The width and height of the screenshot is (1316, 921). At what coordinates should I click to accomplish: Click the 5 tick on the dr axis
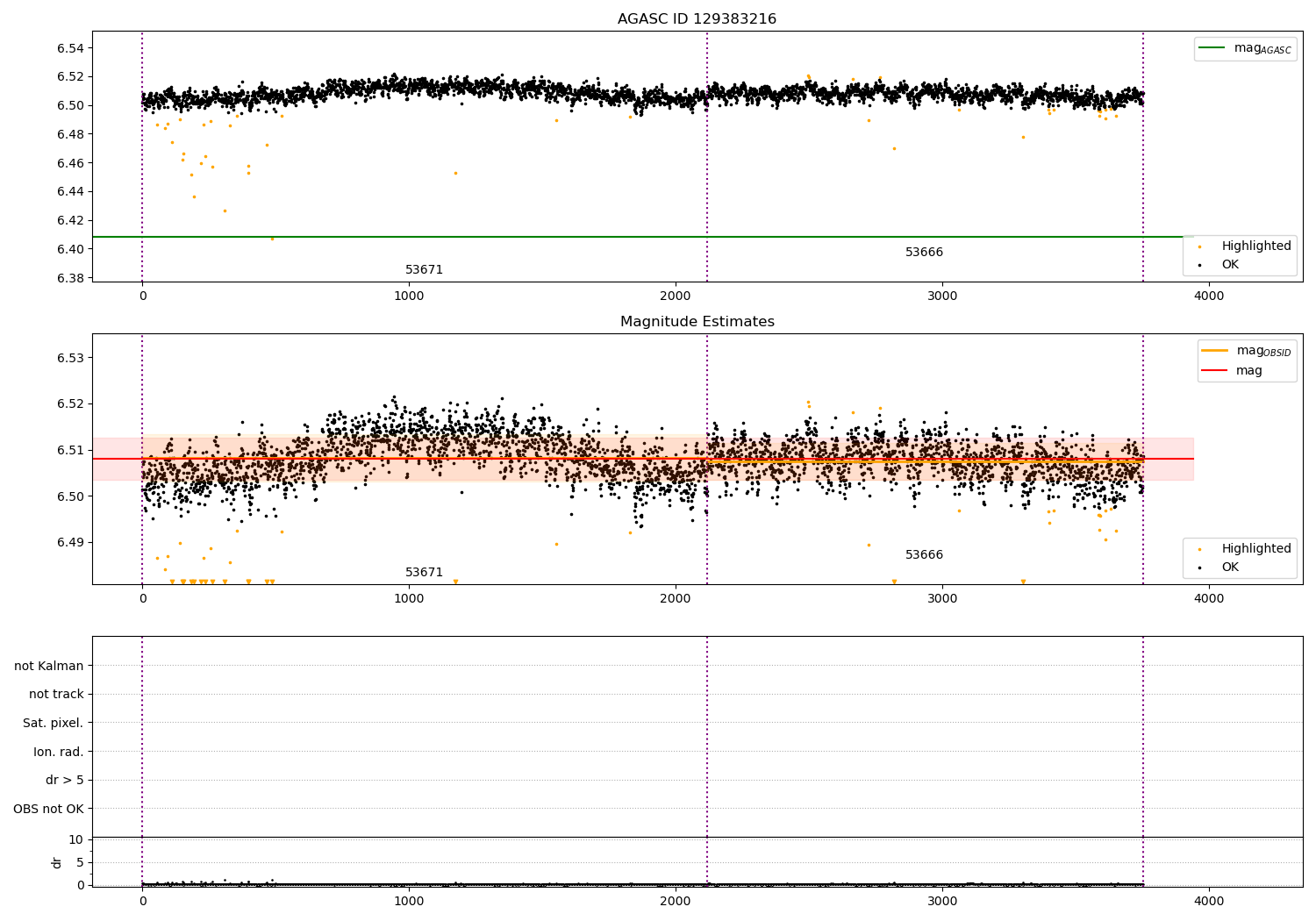pyautogui.click(x=80, y=863)
